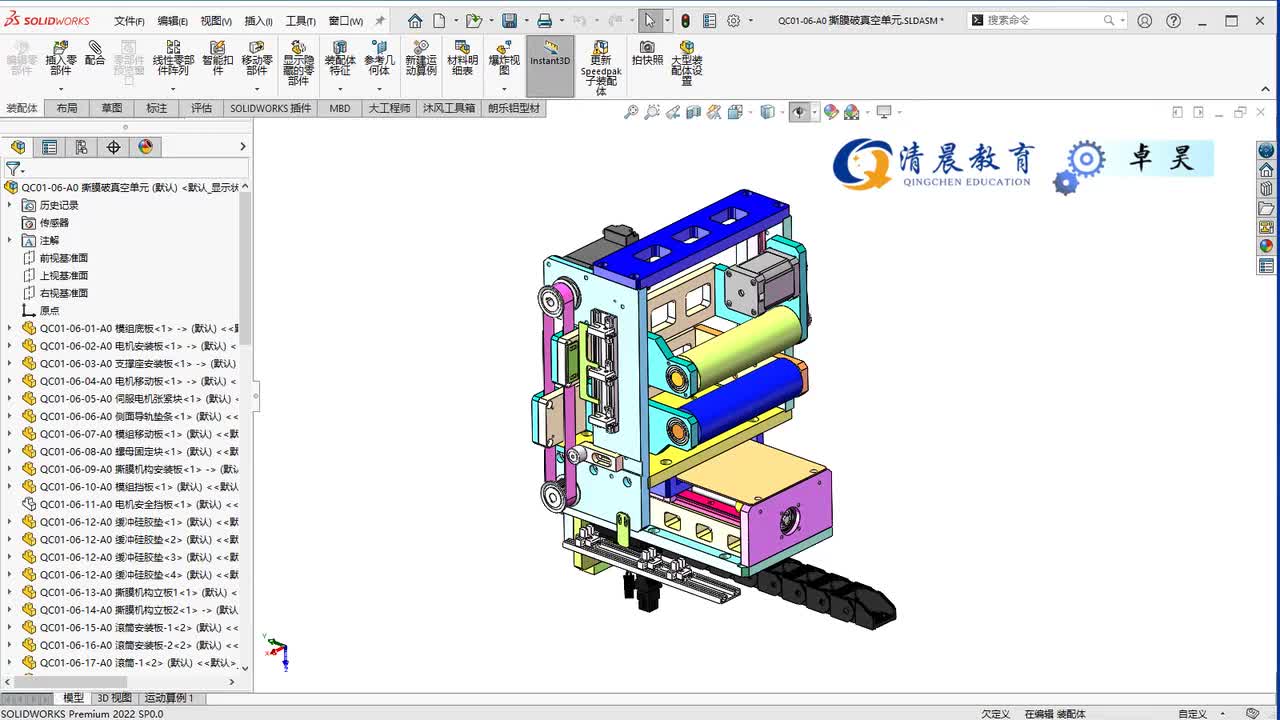Click the Print icon
Image resolution: width=1280 pixels, height=720 pixels.
tap(544, 20)
